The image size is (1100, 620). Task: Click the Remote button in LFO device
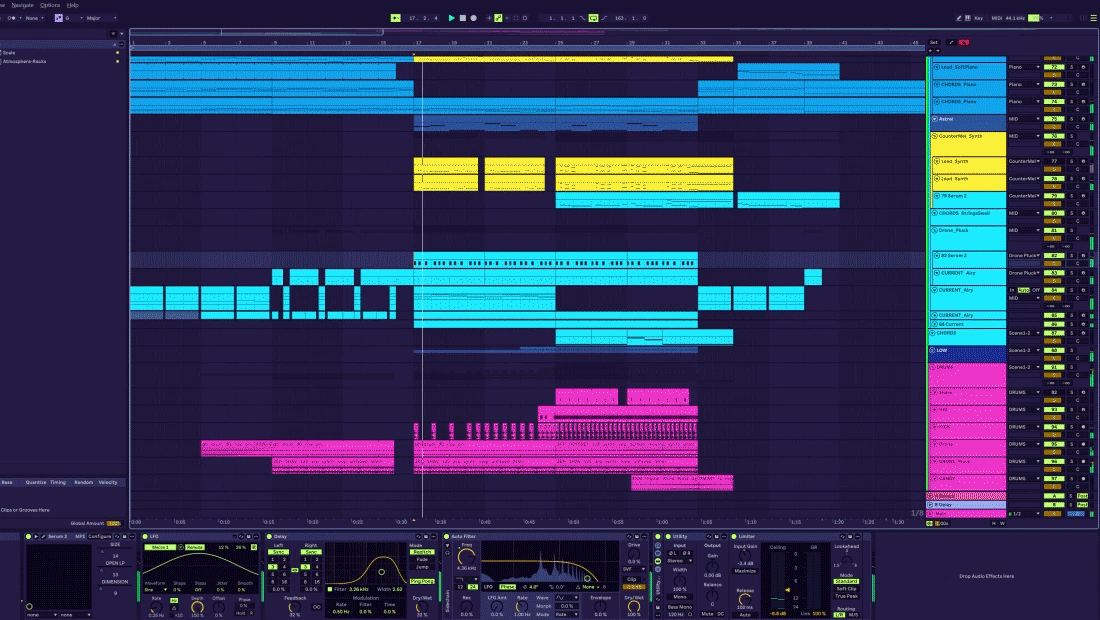194,547
